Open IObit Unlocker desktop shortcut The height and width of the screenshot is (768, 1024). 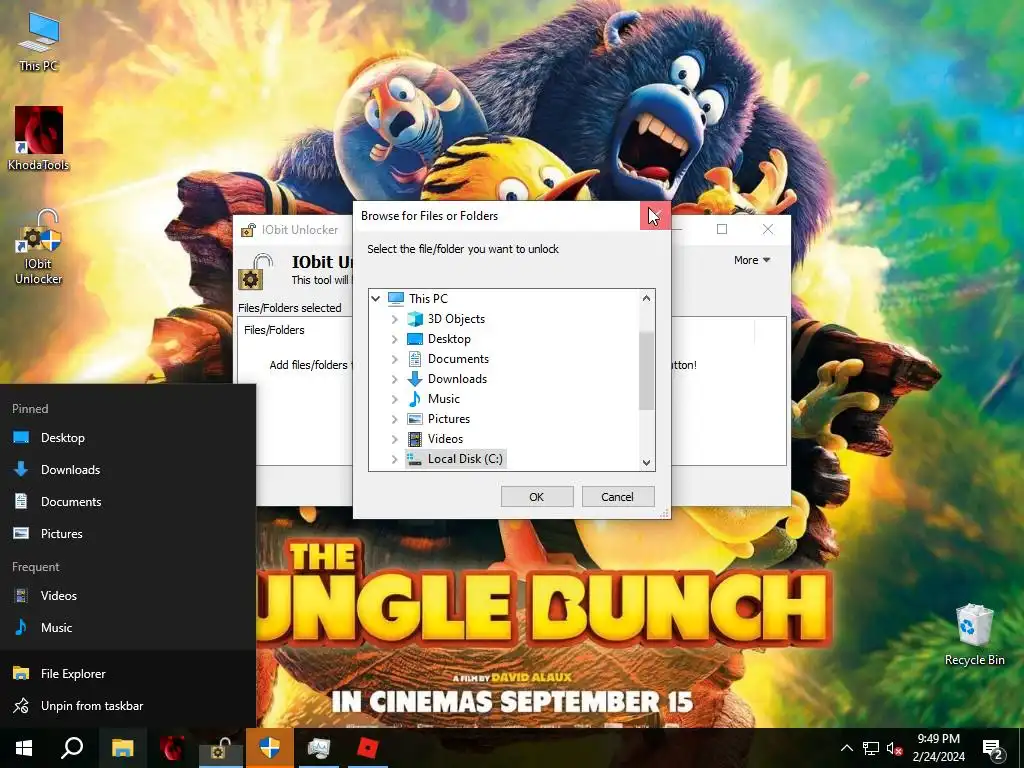click(39, 248)
